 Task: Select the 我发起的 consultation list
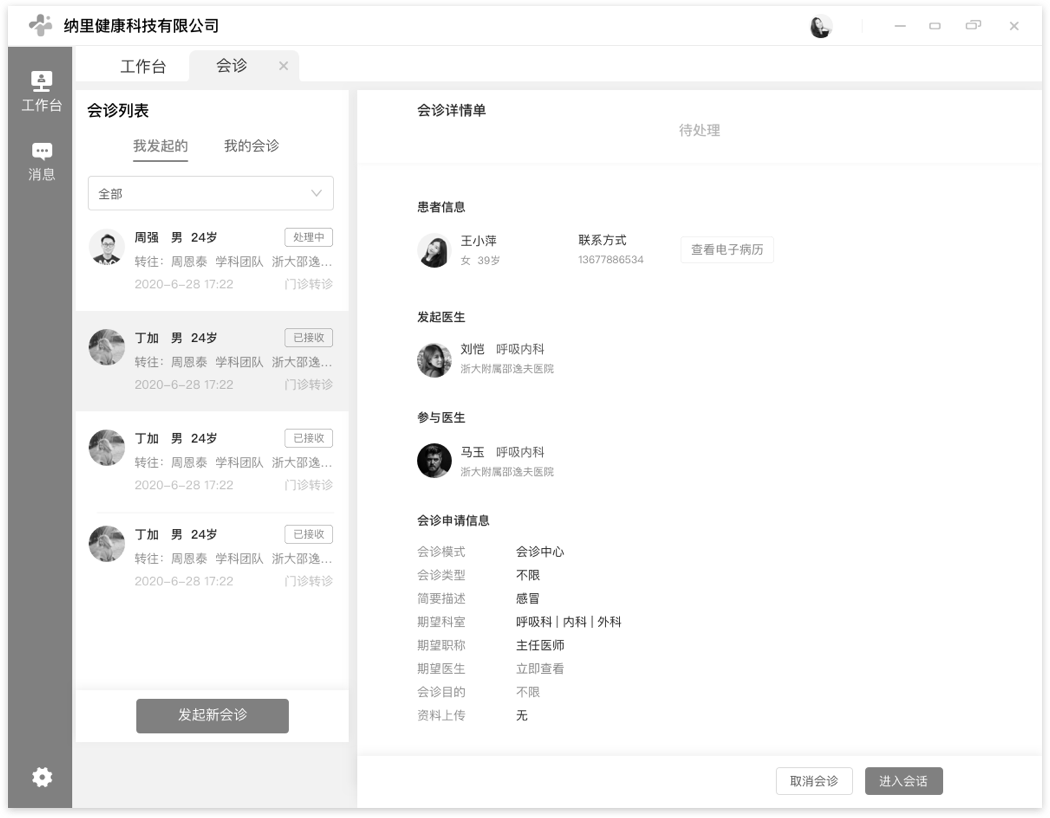tap(160, 145)
